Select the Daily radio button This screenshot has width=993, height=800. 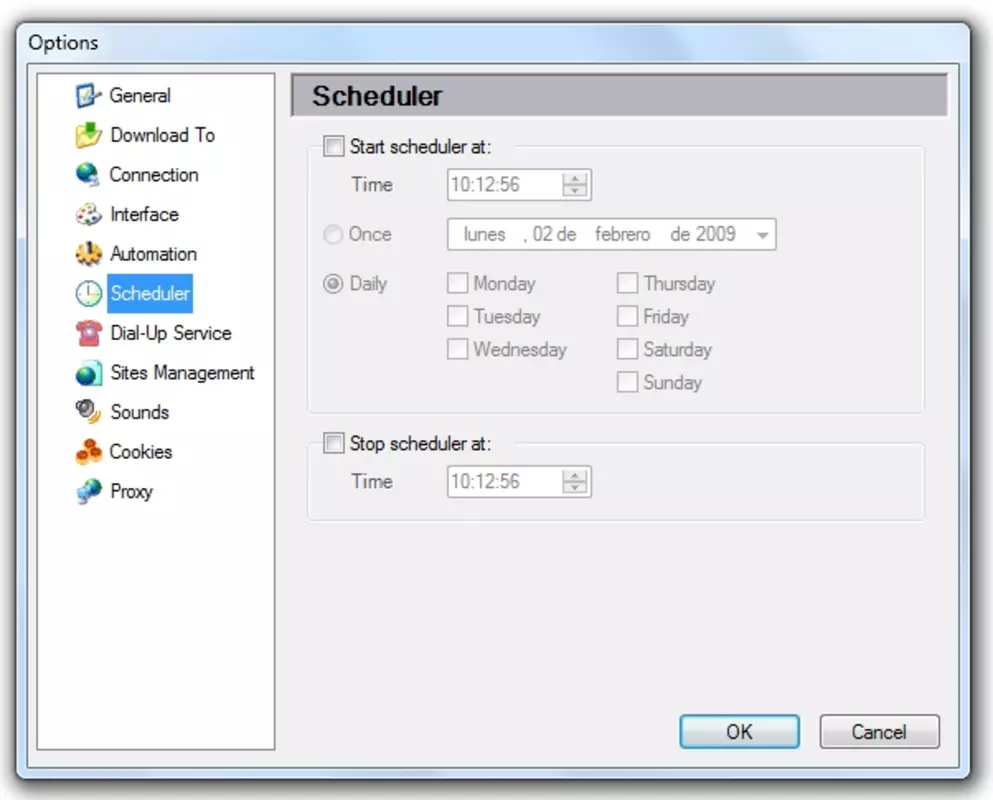pos(333,283)
